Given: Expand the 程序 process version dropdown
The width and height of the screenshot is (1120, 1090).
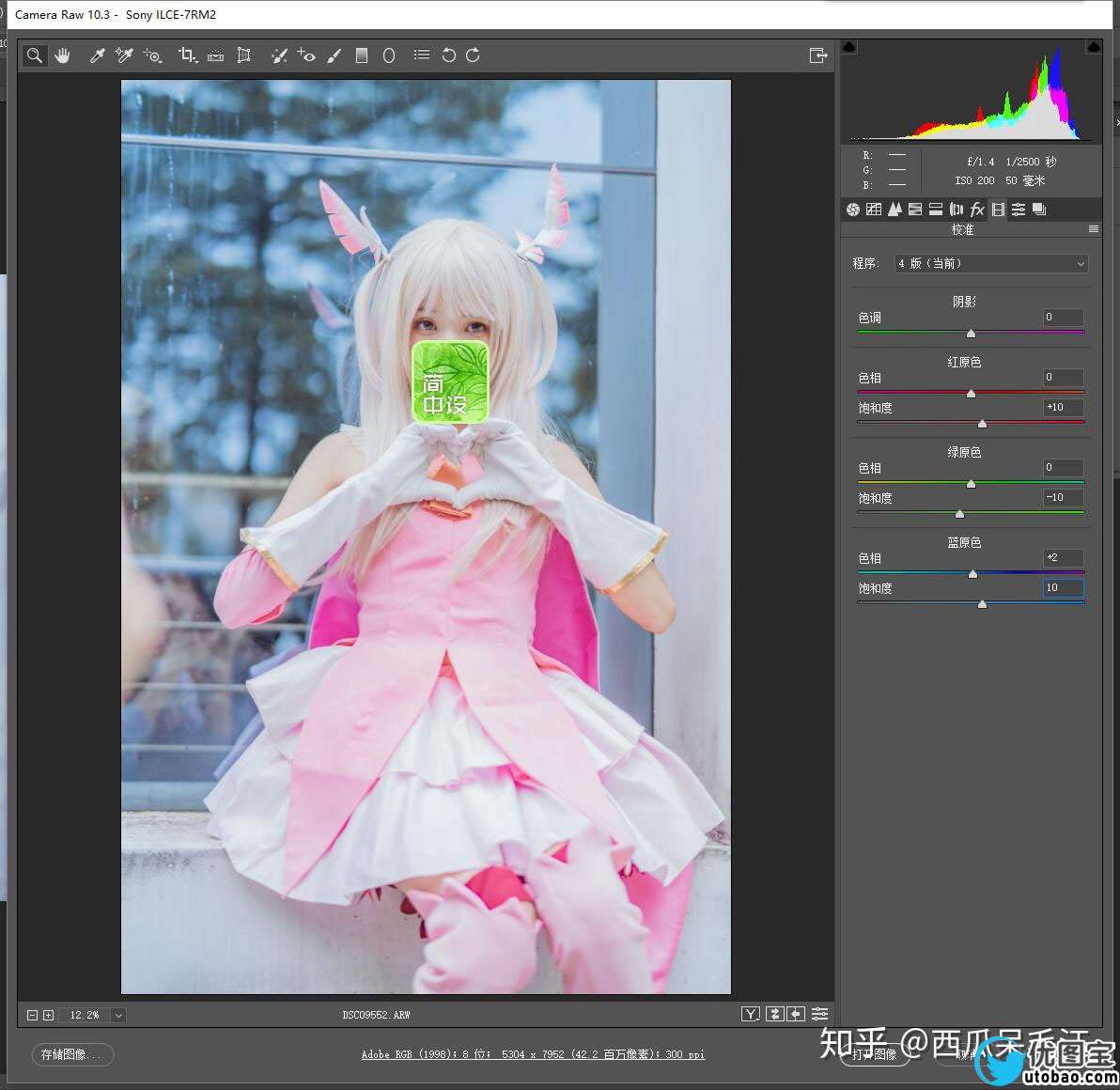Looking at the screenshot, I should [x=990, y=263].
